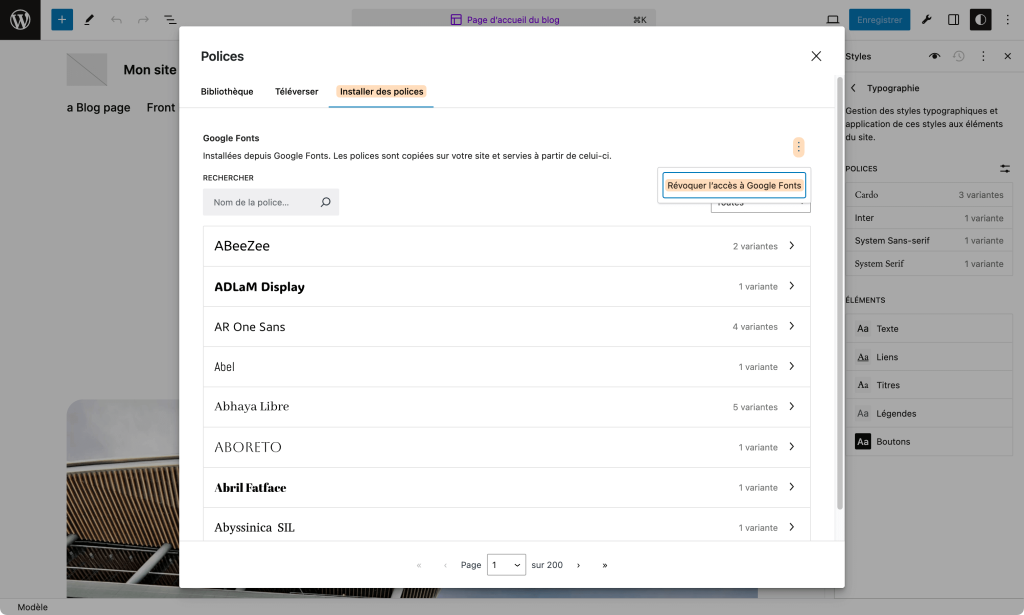Open the page number dropdown
Viewport: 1024px width, 615px height.
[x=506, y=565]
